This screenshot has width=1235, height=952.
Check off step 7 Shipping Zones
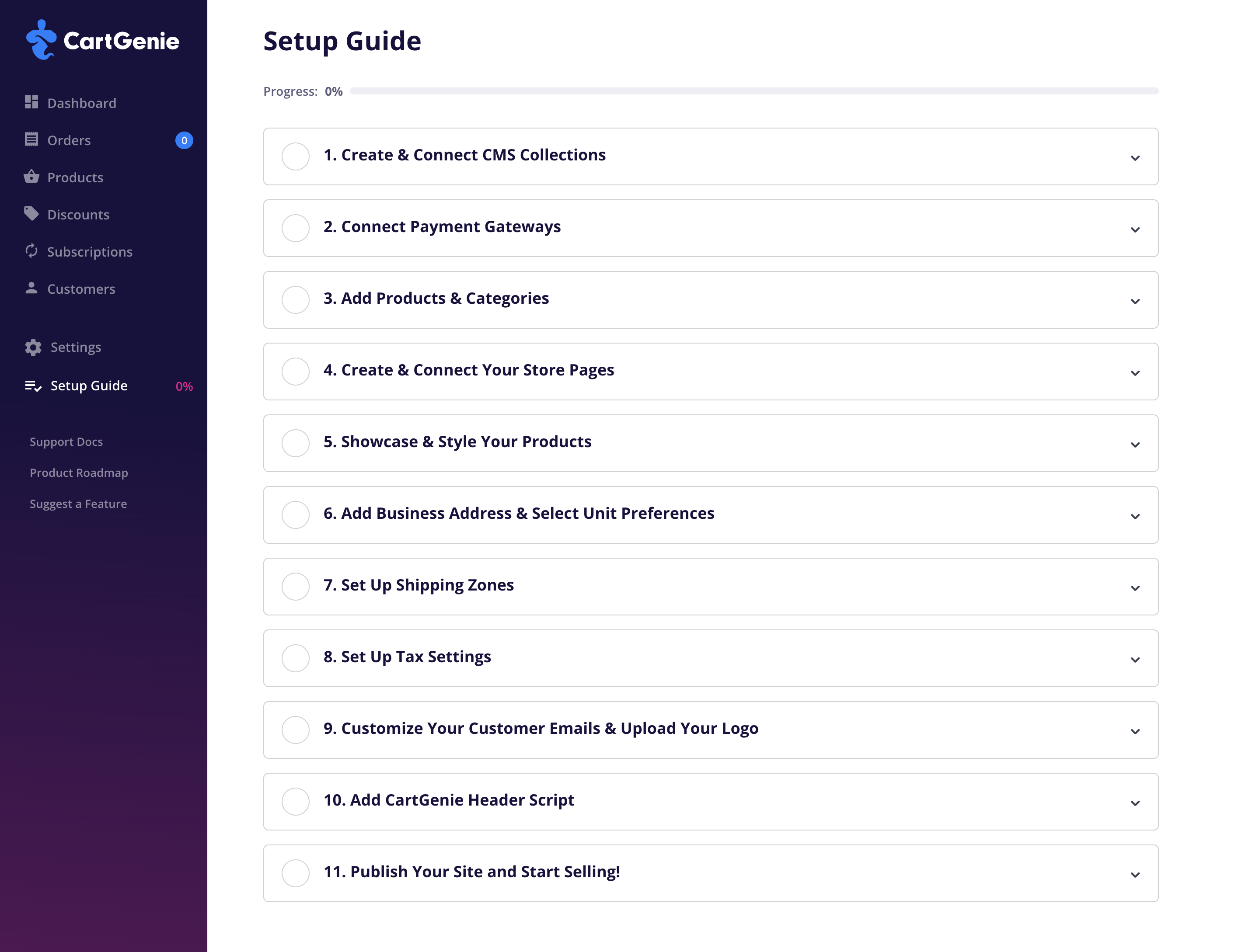point(296,586)
